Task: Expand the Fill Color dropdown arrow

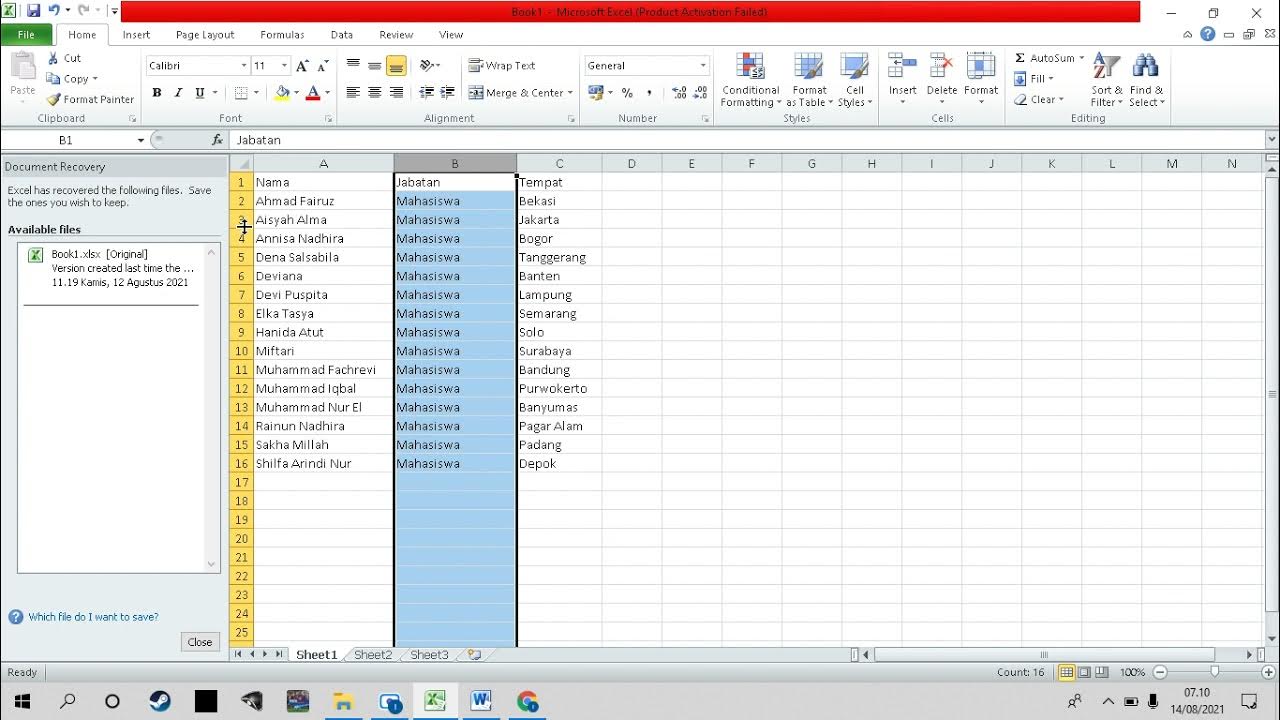Action: click(297, 93)
